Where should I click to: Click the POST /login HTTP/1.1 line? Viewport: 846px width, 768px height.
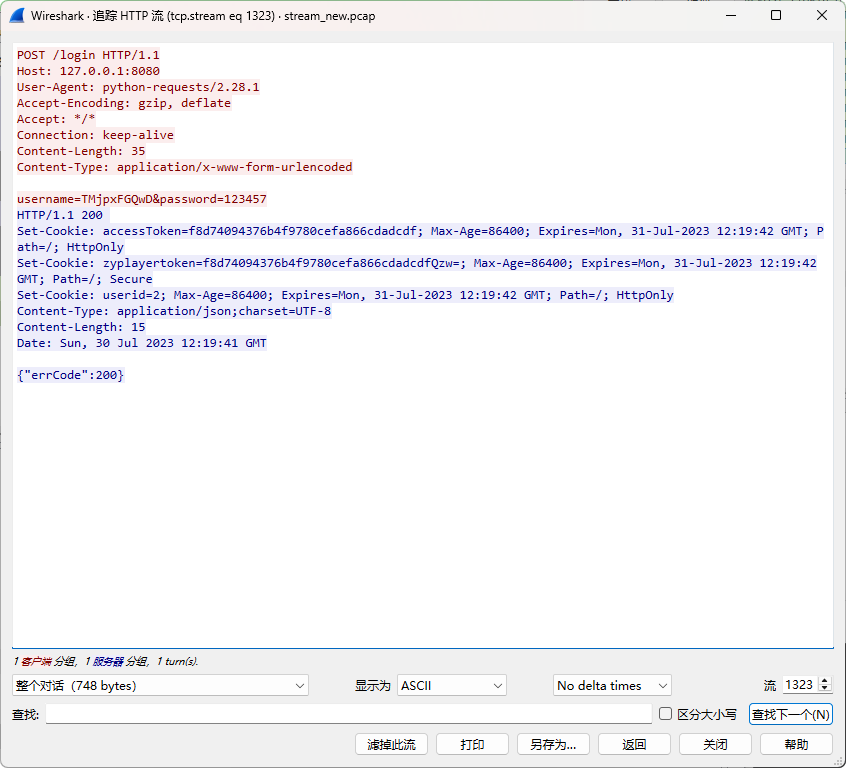(88, 55)
